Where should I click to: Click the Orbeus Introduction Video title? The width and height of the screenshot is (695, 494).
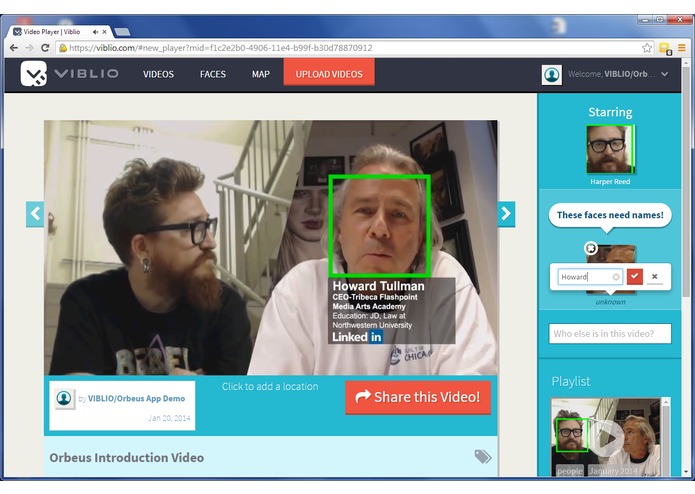tap(127, 458)
